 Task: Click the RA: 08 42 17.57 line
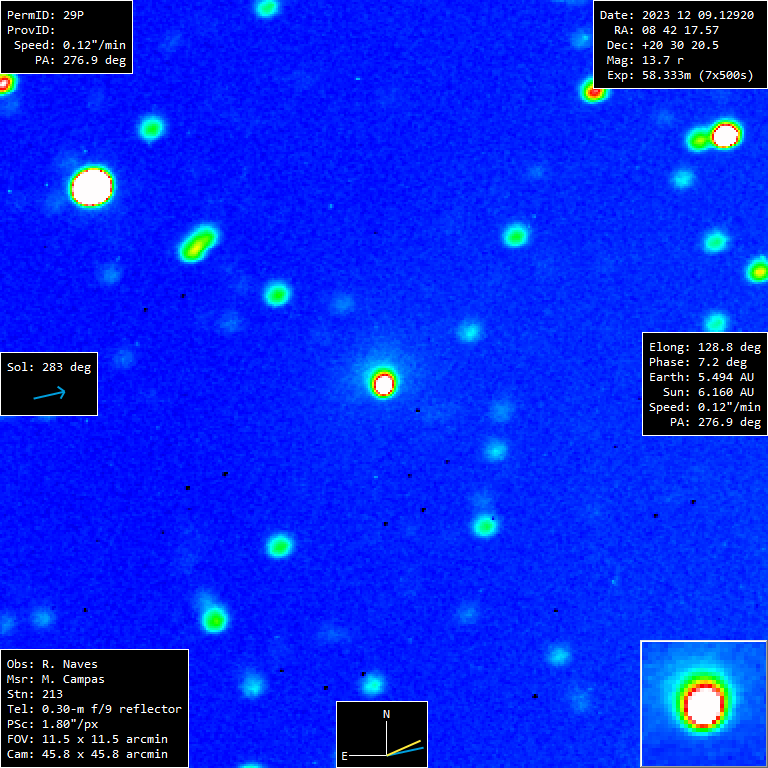pyautogui.click(x=667, y=30)
